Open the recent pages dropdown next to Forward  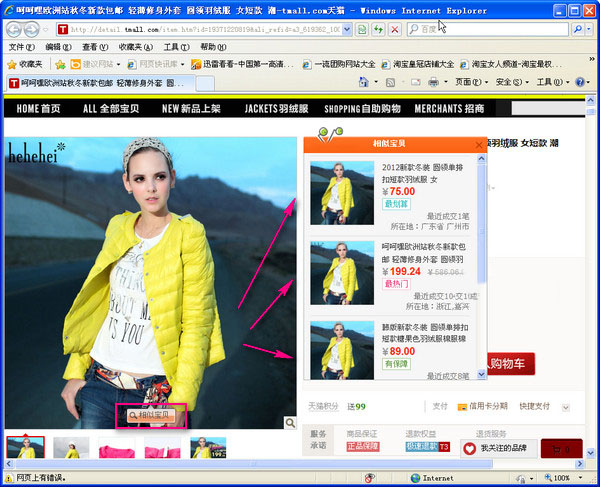pyautogui.click(x=46, y=29)
